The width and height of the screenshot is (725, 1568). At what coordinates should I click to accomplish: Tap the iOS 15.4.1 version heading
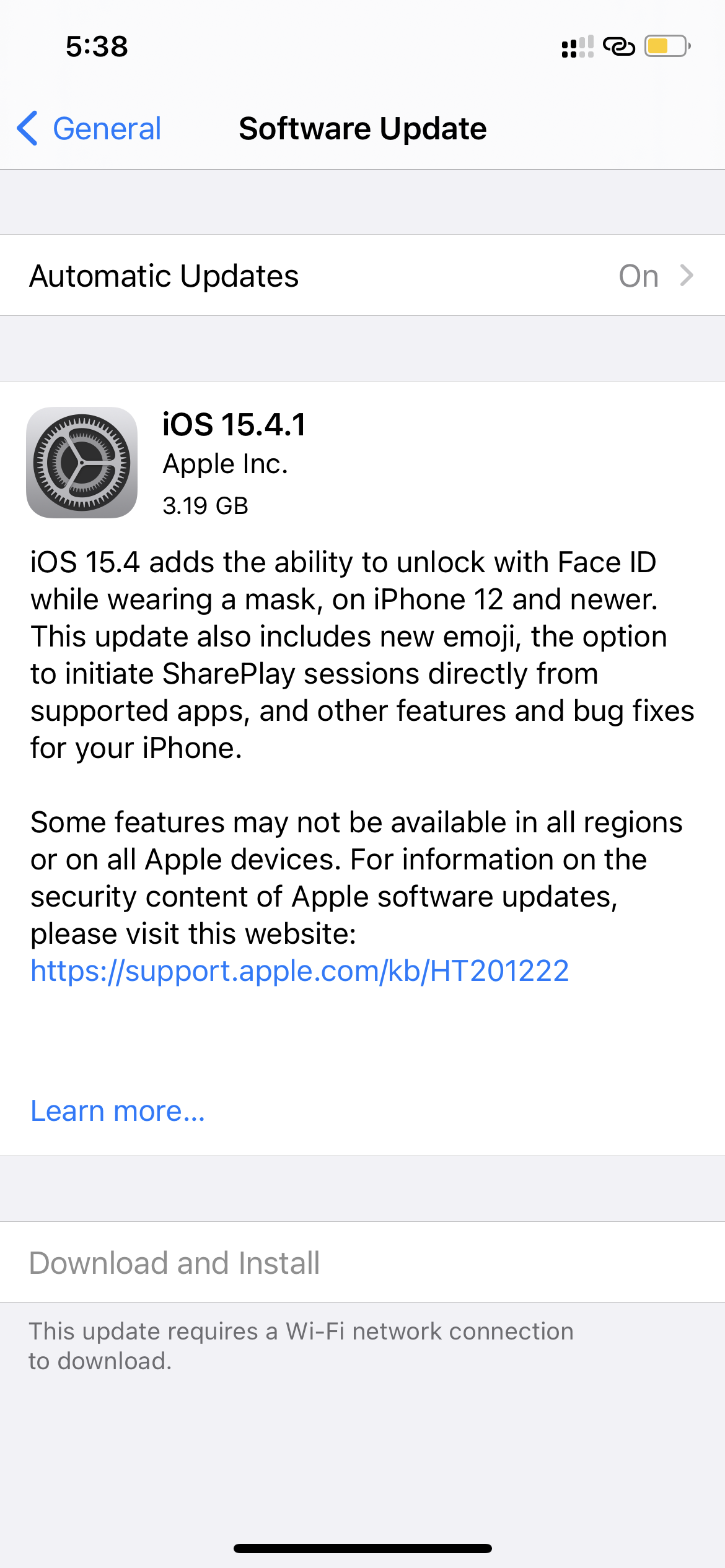[234, 425]
